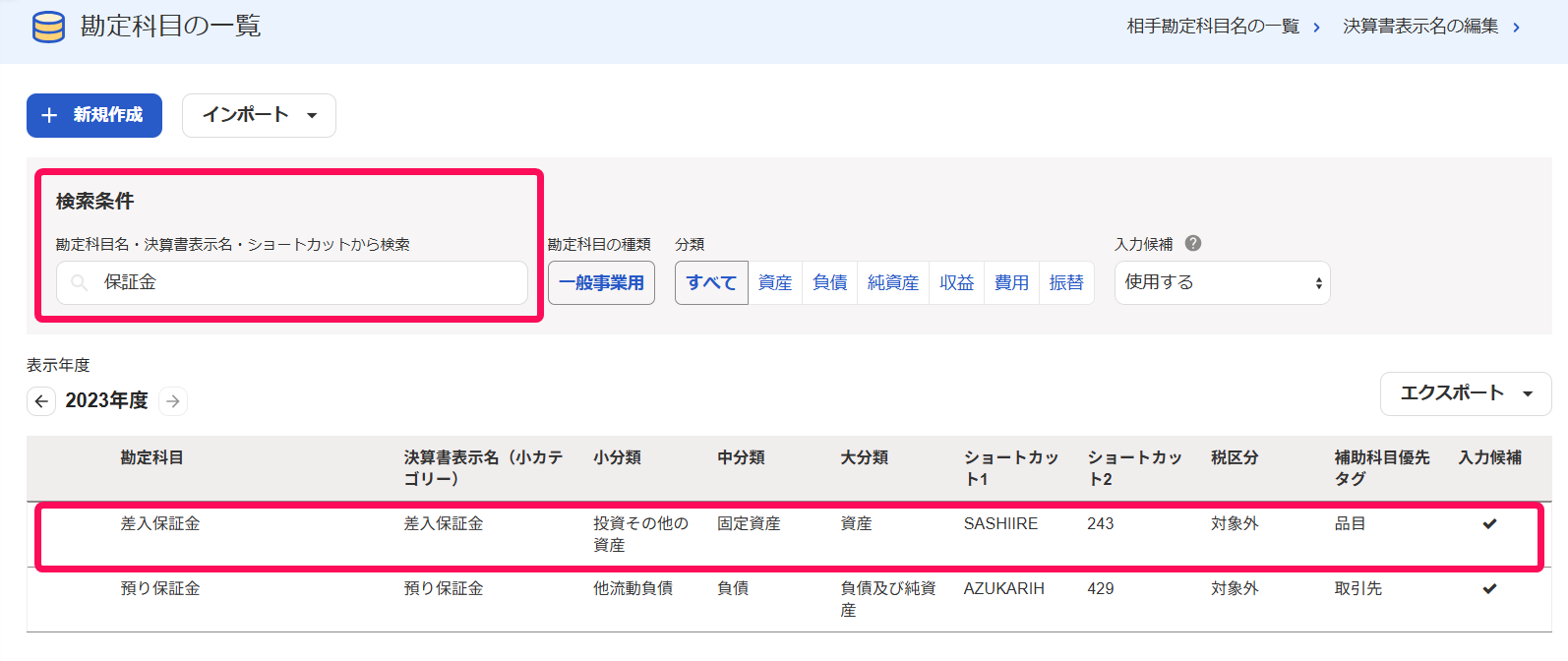
Task: Click the SASHIIRE shortcut cell
Action: click(1000, 524)
